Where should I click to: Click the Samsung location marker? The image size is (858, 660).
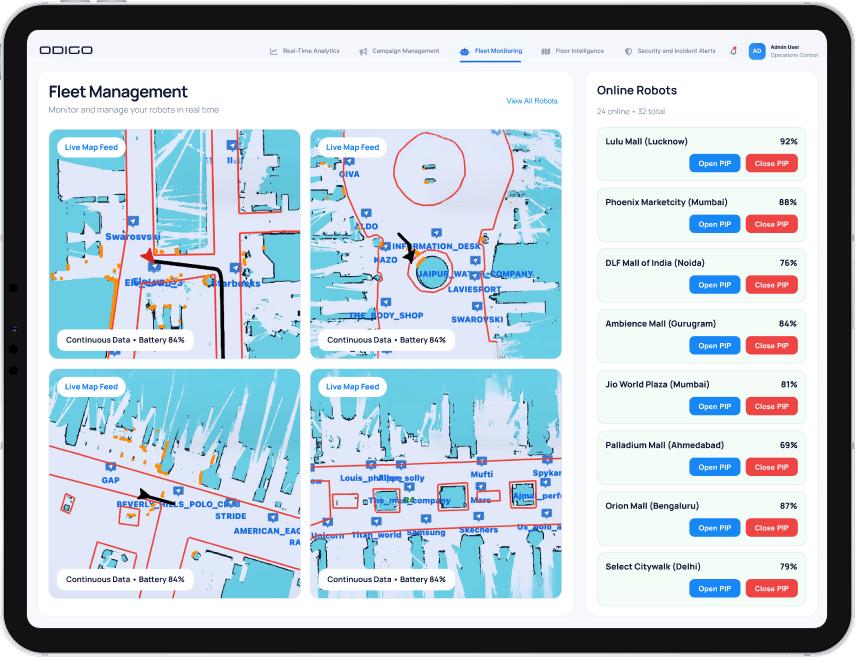pos(427,519)
